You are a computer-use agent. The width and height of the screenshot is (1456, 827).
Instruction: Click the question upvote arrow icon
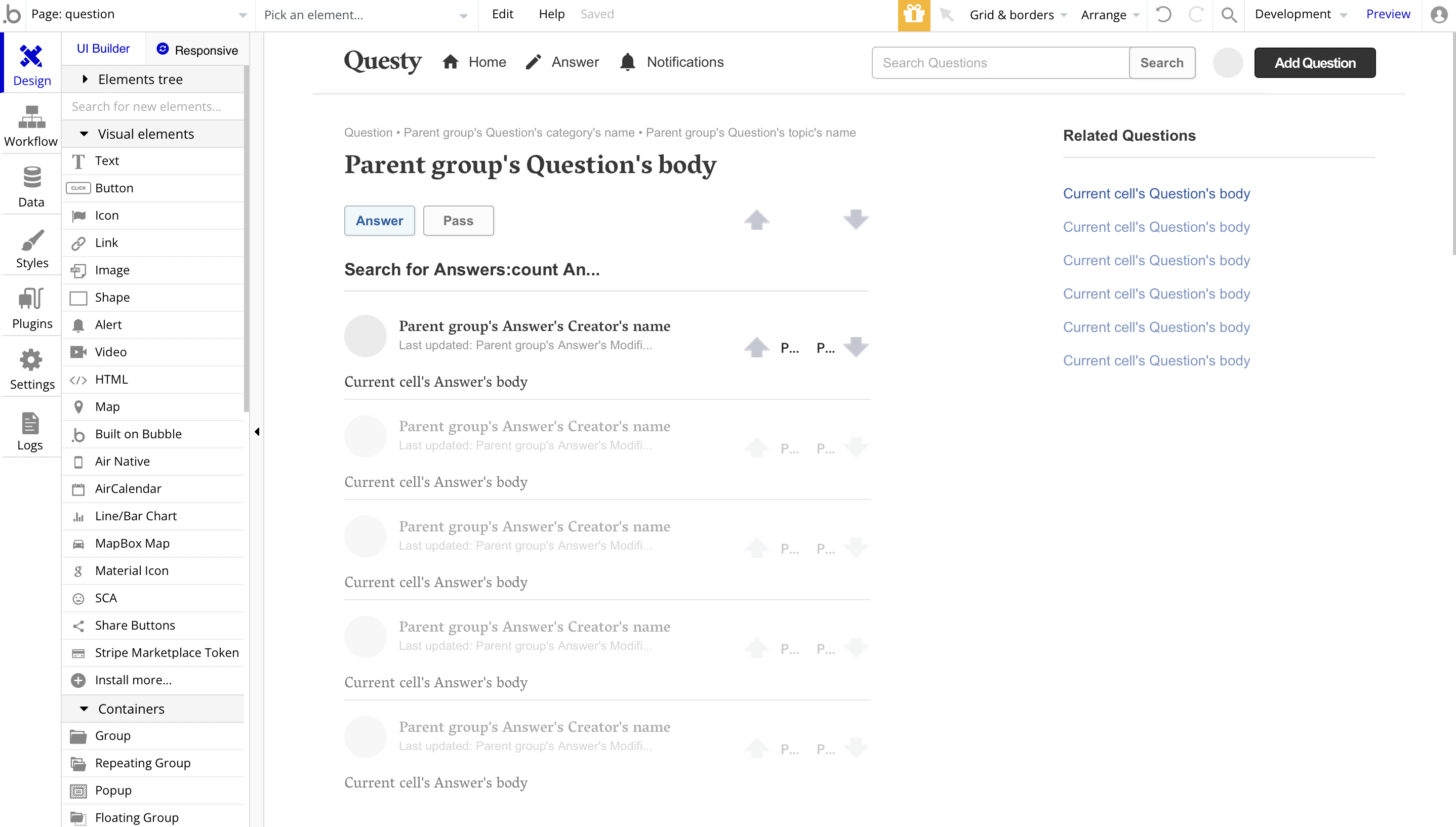pos(756,220)
